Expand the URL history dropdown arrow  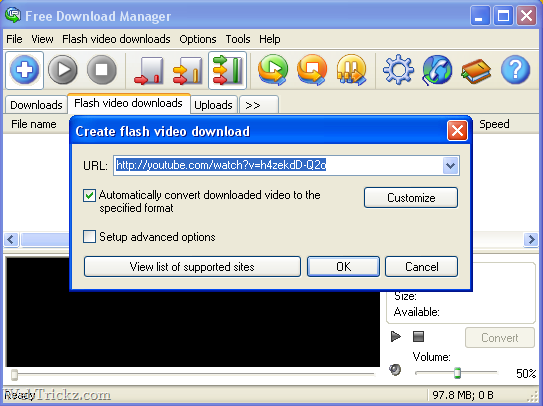[450, 165]
